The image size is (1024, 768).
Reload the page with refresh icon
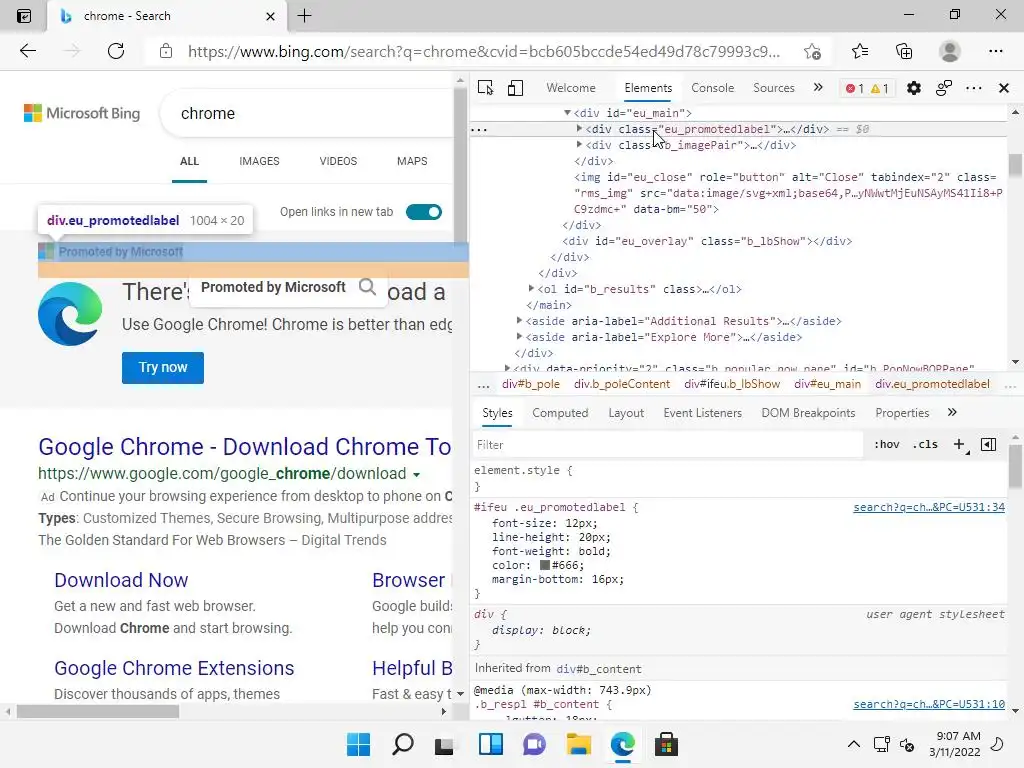click(116, 51)
